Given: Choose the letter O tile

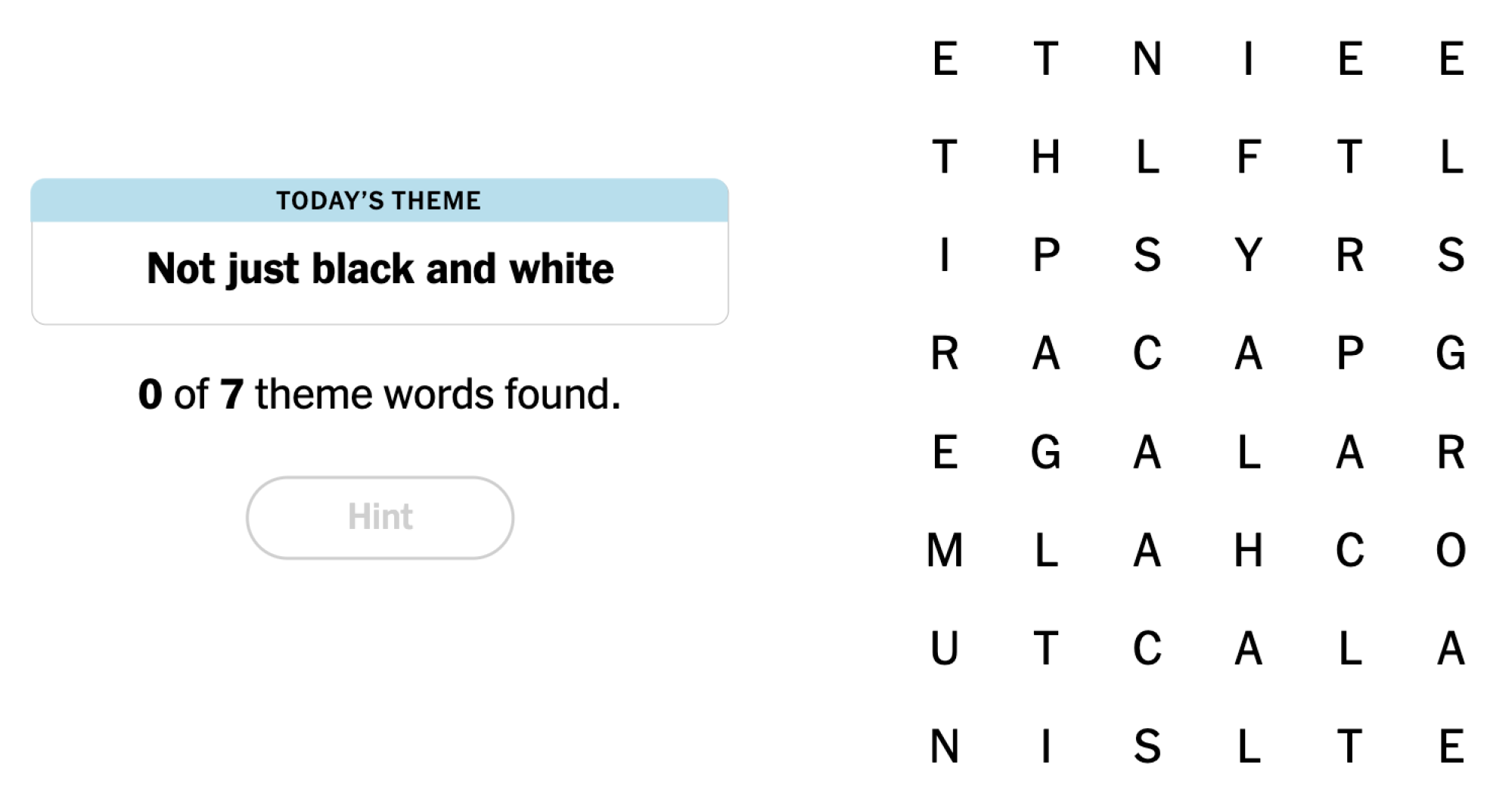Looking at the screenshot, I should point(1451,550).
